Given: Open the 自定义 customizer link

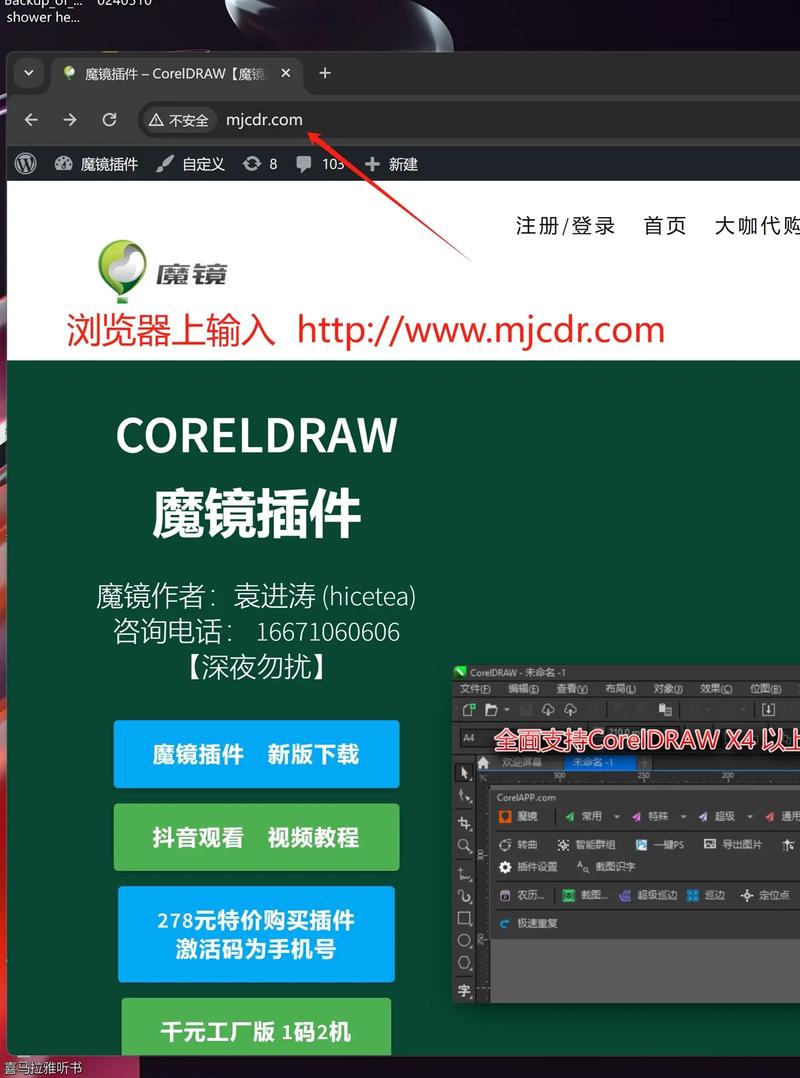Looking at the screenshot, I should pyautogui.click(x=190, y=164).
